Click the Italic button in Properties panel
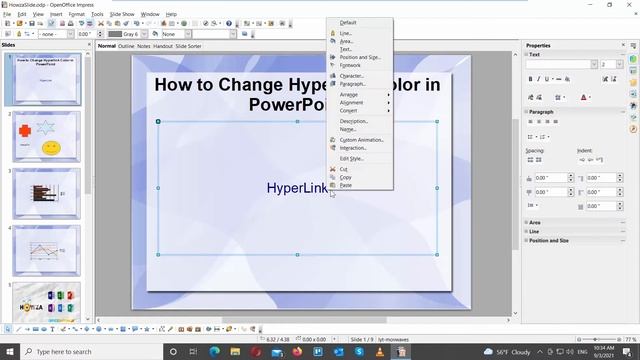 (x=538, y=79)
